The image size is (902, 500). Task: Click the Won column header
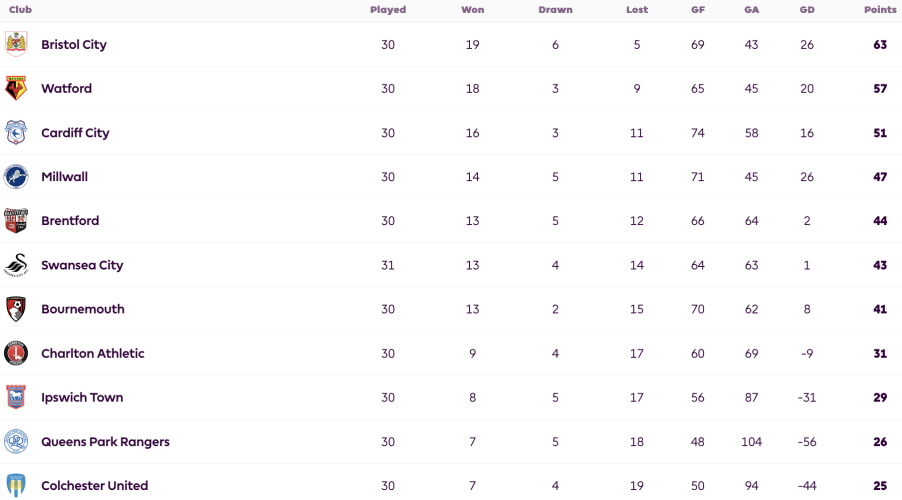473,10
